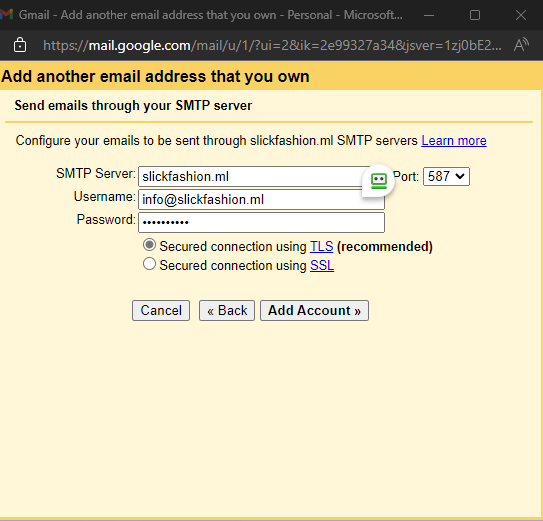Open Read aloud icon in address bar

(x=521, y=45)
